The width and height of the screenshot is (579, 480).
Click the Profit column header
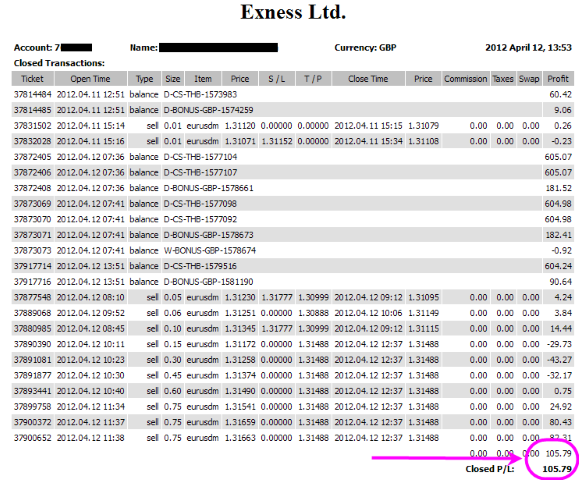point(558,79)
